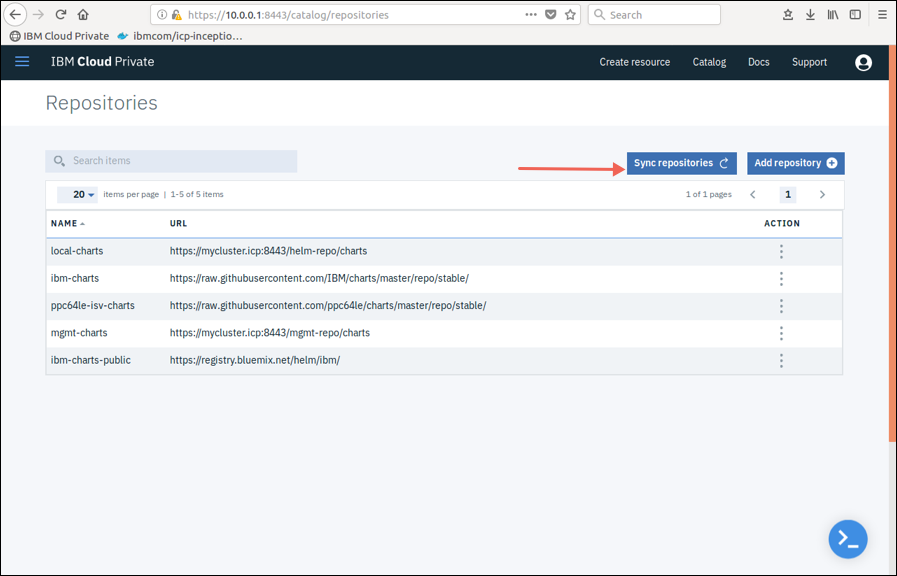Open the Create resource menu item

click(634, 62)
